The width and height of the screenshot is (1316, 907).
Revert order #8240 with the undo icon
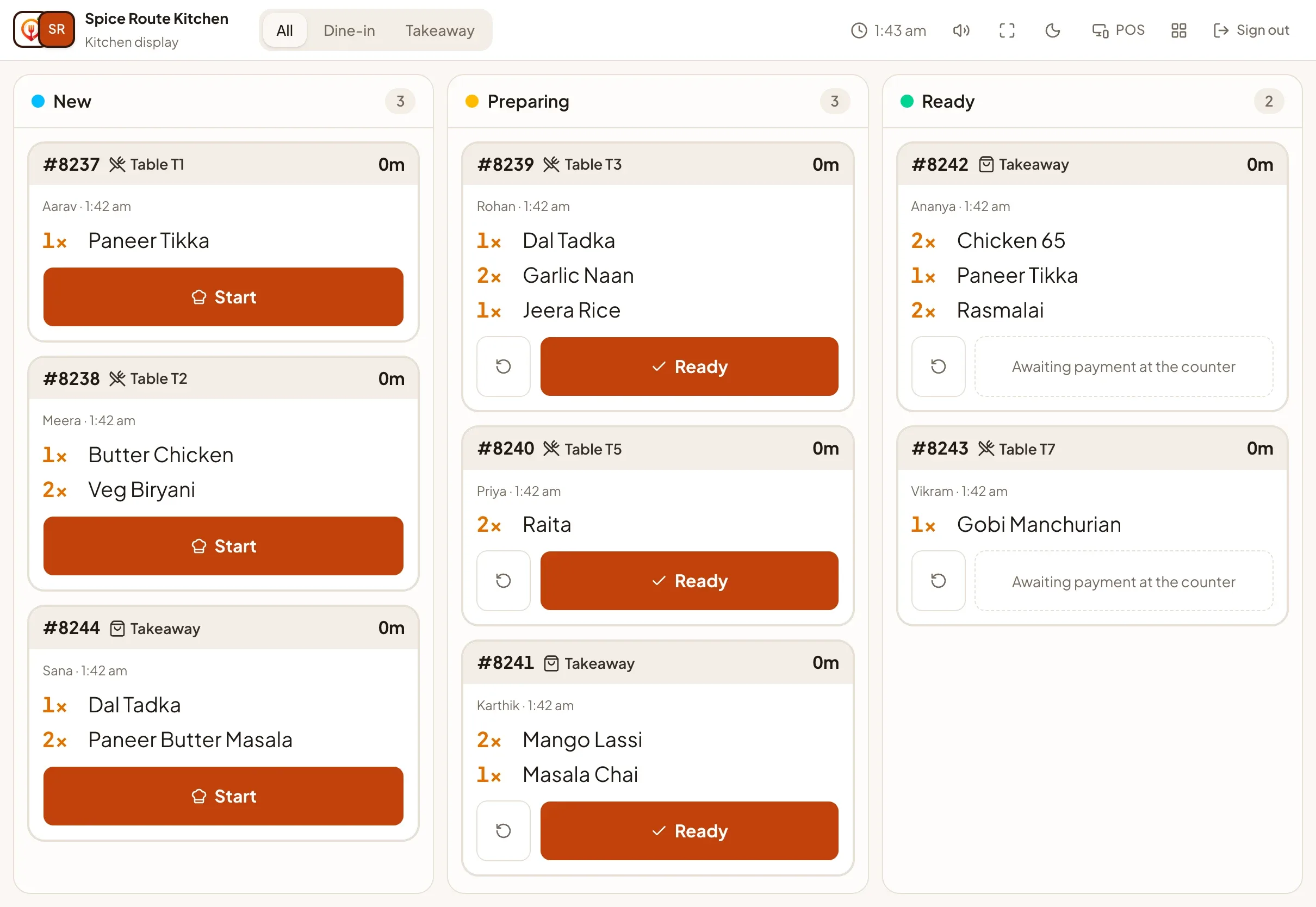click(x=504, y=580)
